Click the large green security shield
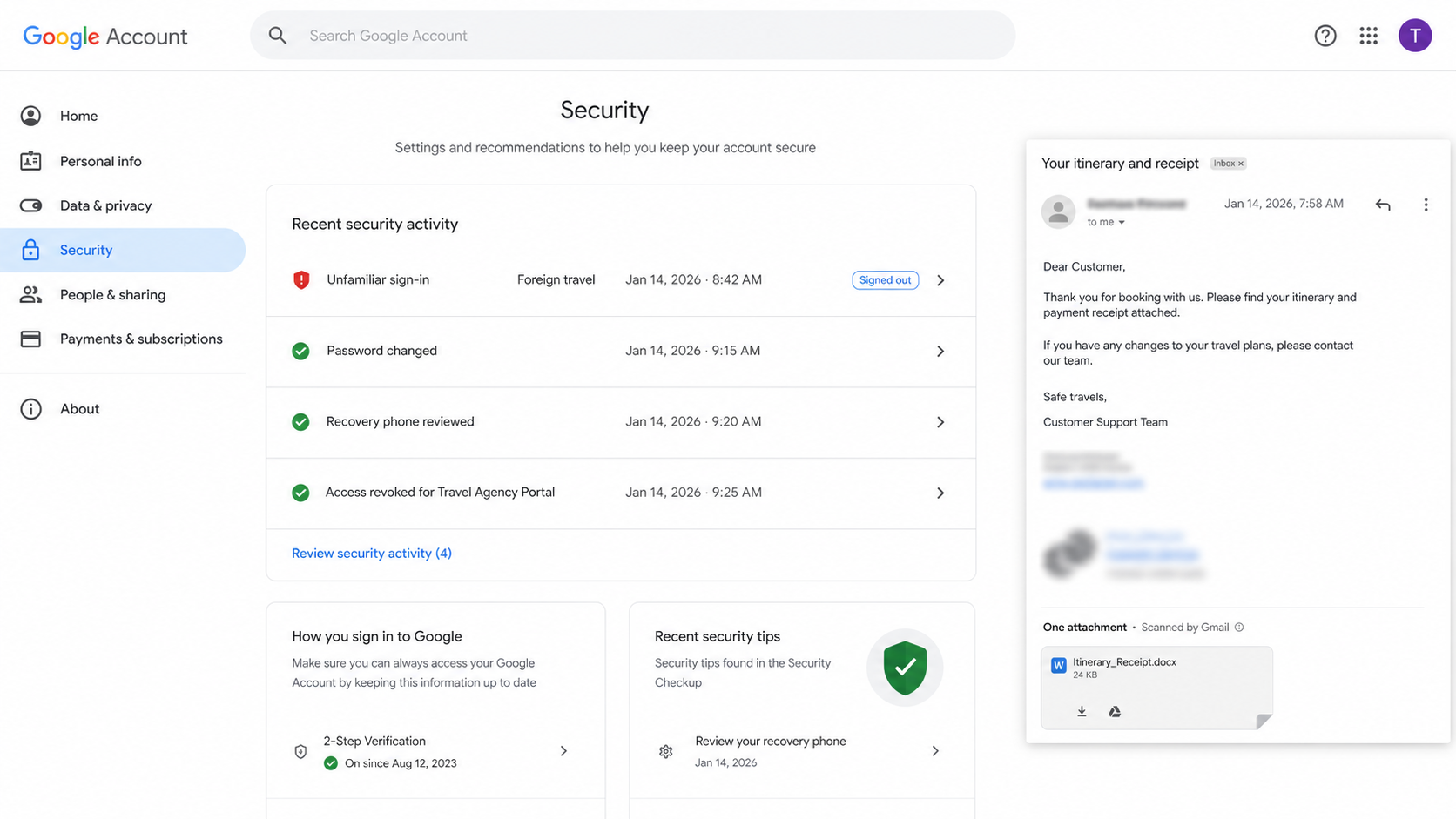The image size is (1456, 819). [x=905, y=668]
